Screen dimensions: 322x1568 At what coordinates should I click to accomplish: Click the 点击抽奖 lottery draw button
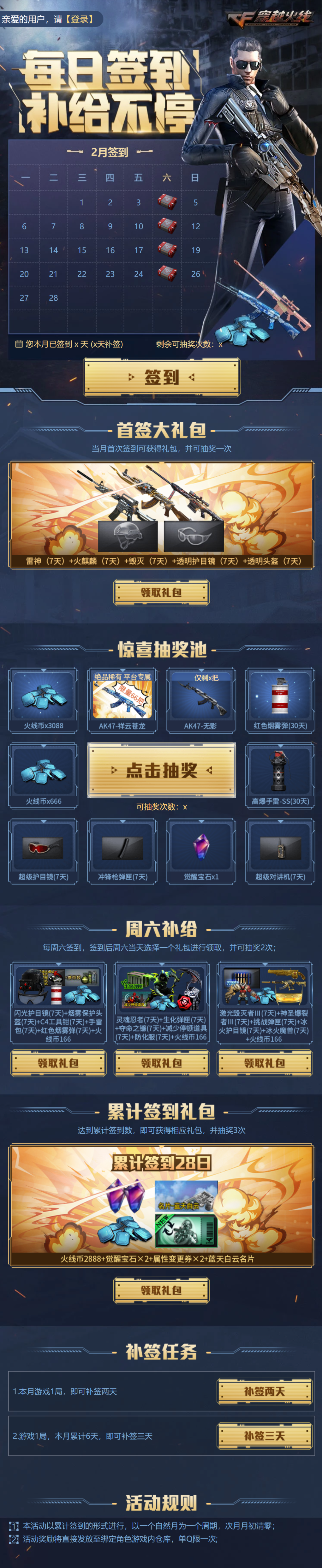pyautogui.click(x=161, y=770)
